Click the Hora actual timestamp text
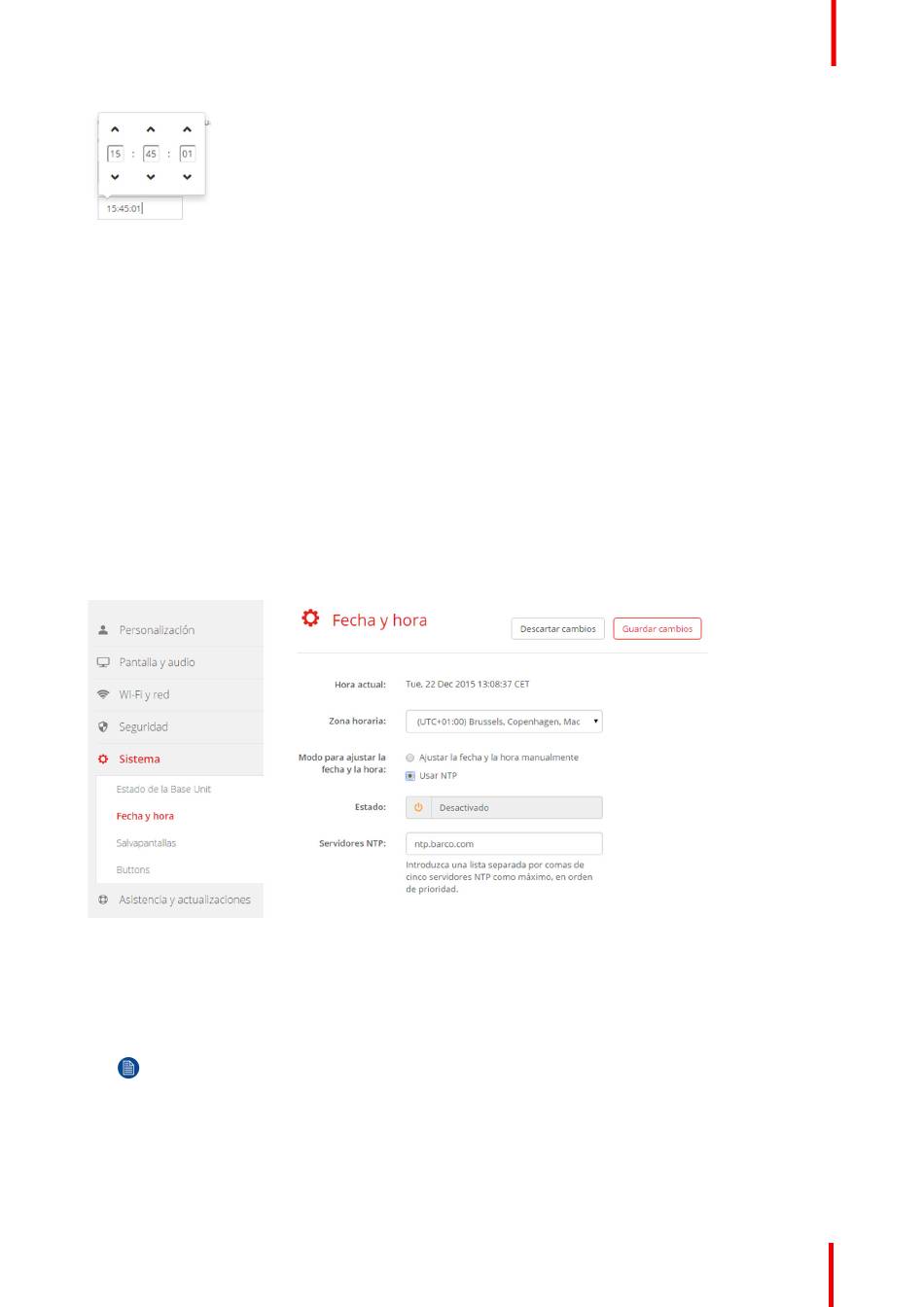The width and height of the screenshot is (924, 1307). click(x=468, y=685)
